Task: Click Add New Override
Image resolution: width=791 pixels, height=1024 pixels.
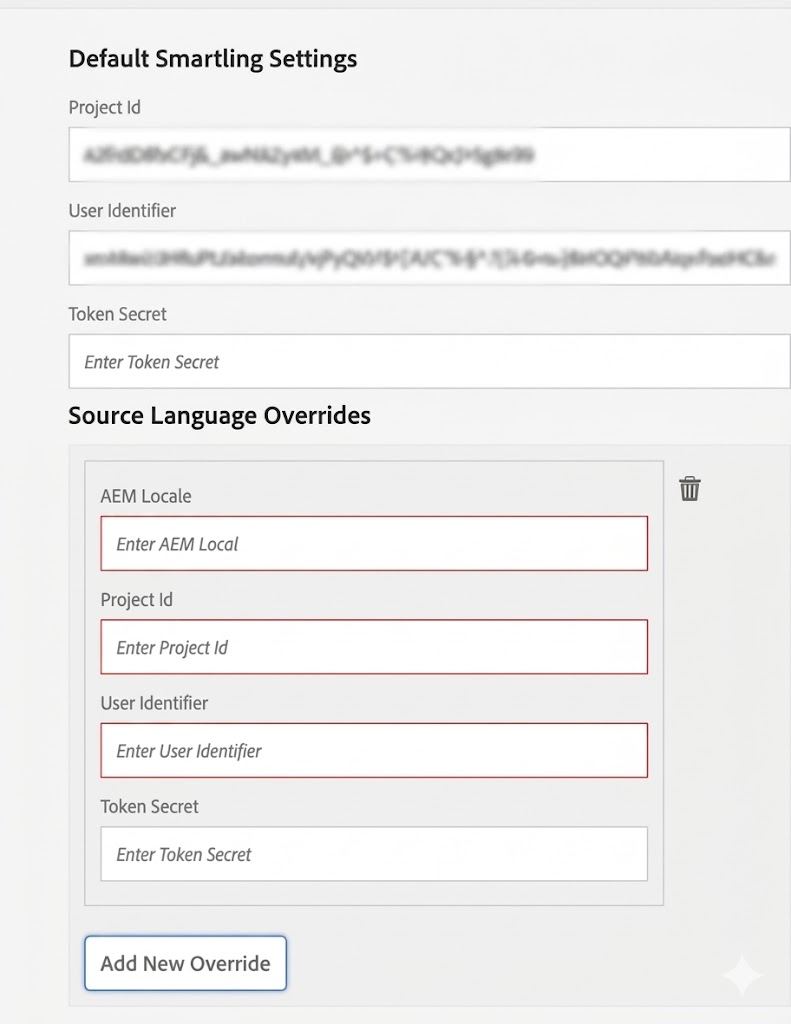Action: click(x=184, y=964)
